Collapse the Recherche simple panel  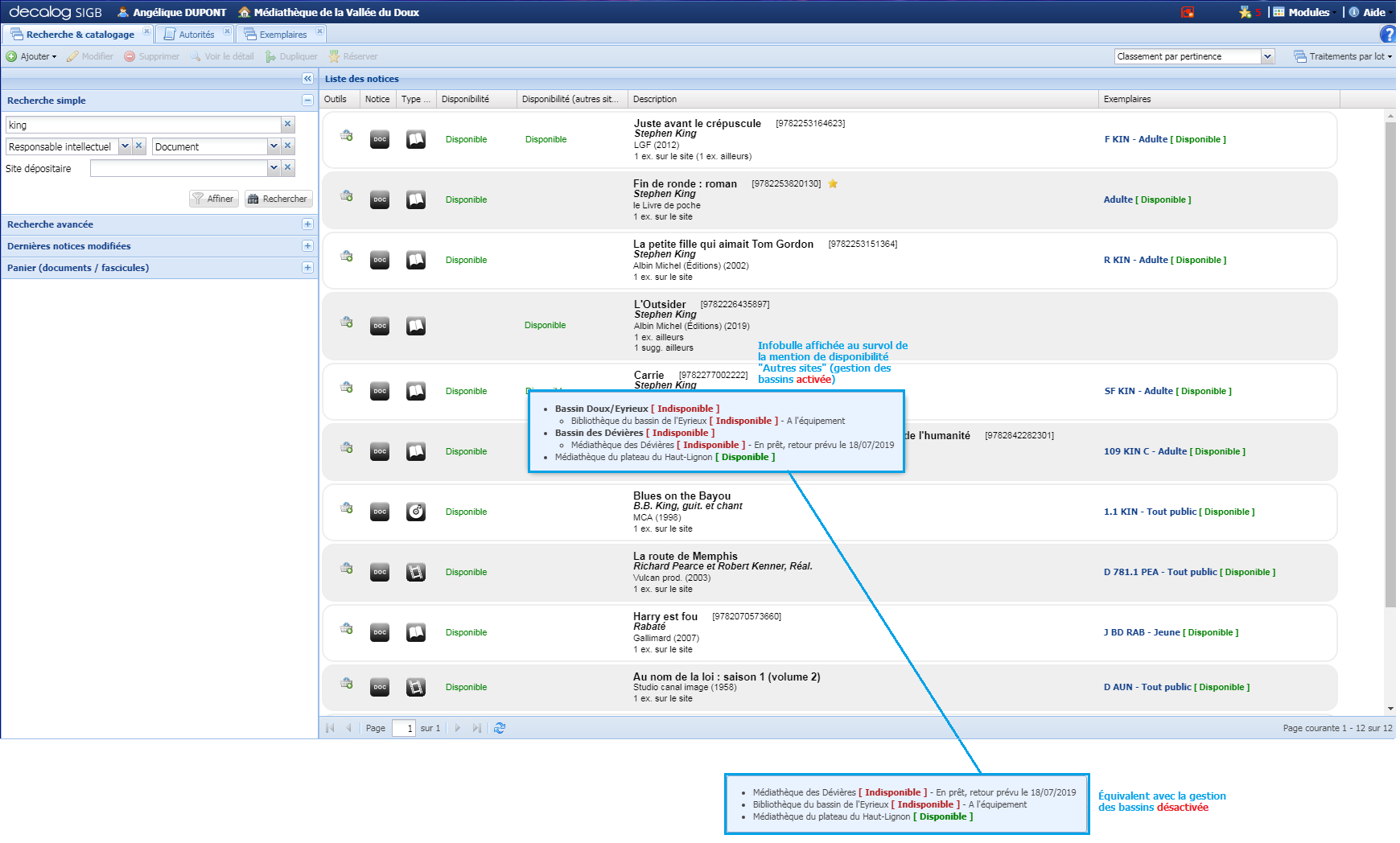(x=307, y=100)
